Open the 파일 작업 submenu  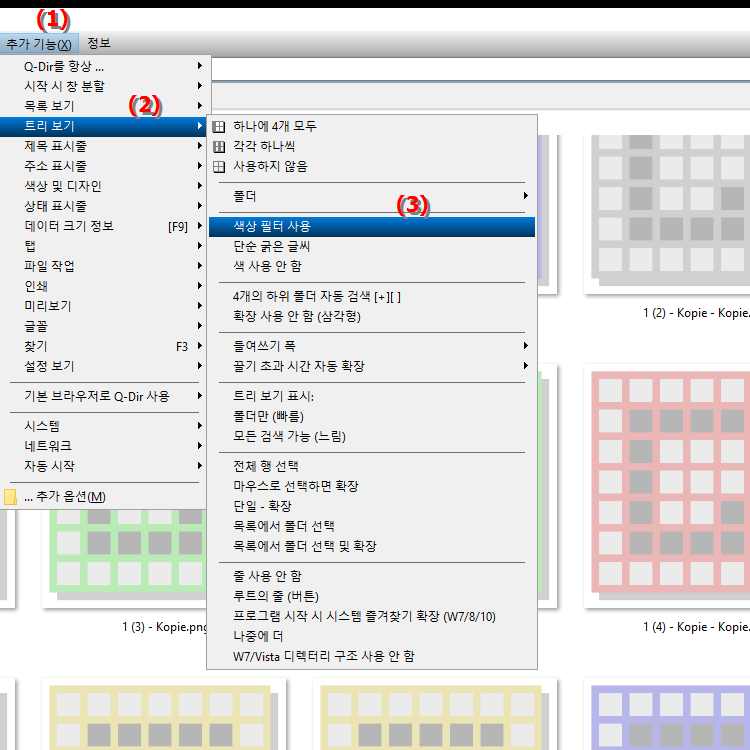click(103, 266)
